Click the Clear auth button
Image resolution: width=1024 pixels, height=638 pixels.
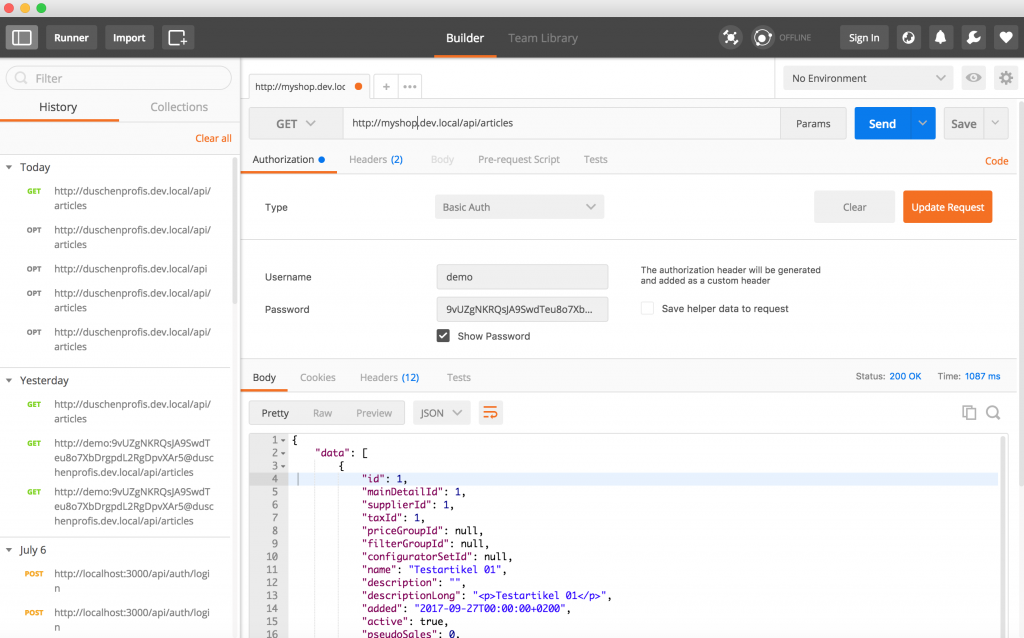[854, 207]
